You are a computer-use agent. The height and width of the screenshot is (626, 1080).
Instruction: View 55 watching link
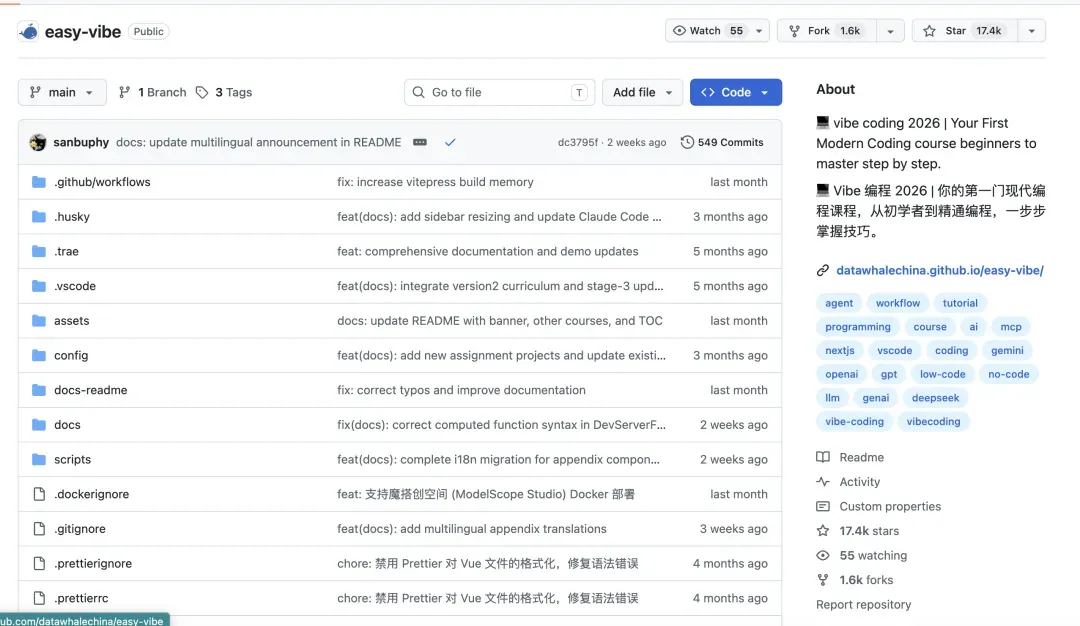click(x=873, y=556)
